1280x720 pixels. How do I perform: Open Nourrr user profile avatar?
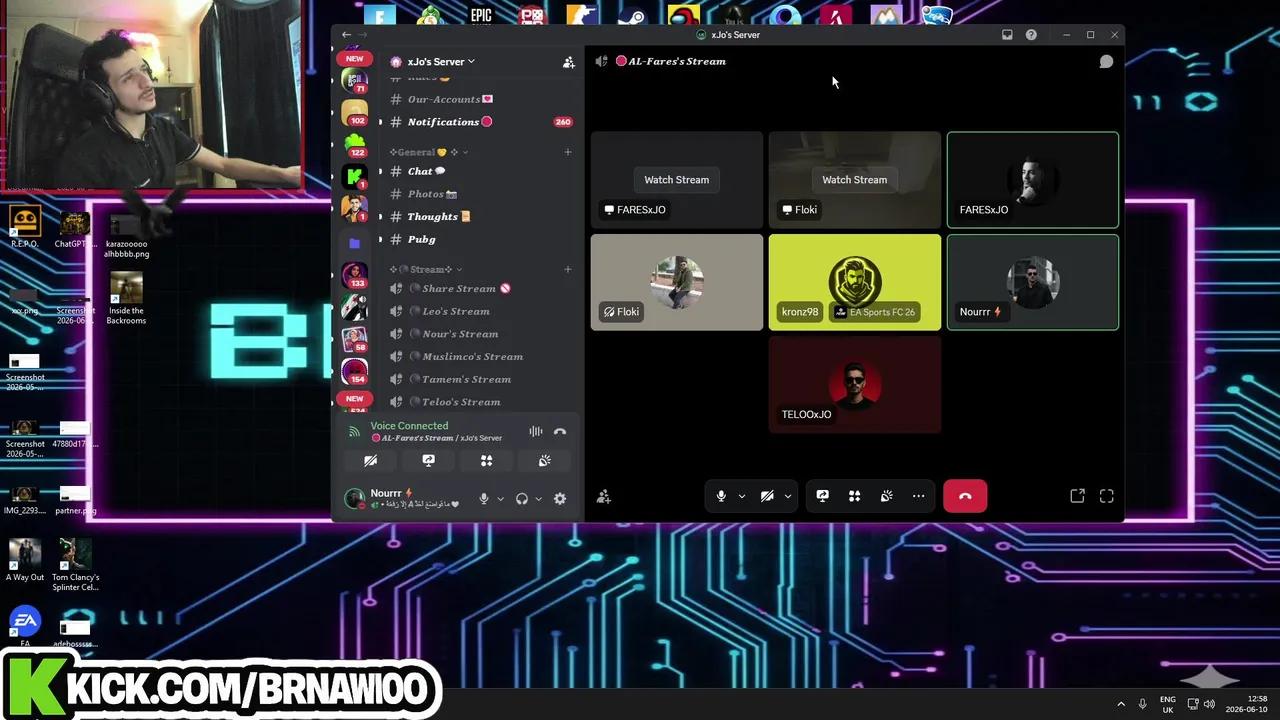354,498
